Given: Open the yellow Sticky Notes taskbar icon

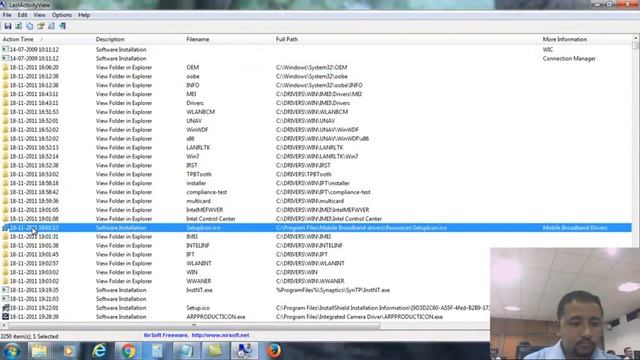Looking at the screenshot, I should 215,351.
